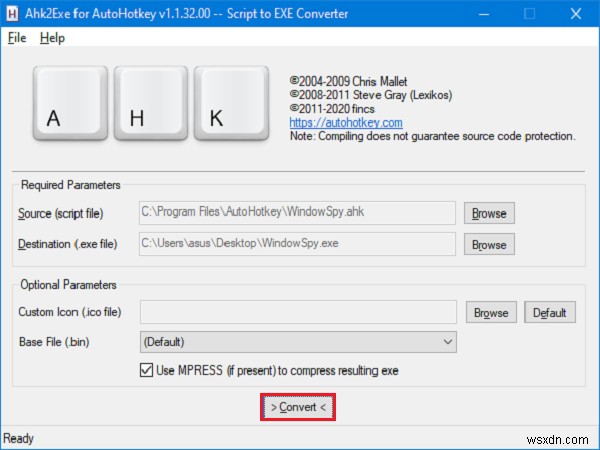Click the Source script file path field
The image size is (600, 450).
point(297,213)
